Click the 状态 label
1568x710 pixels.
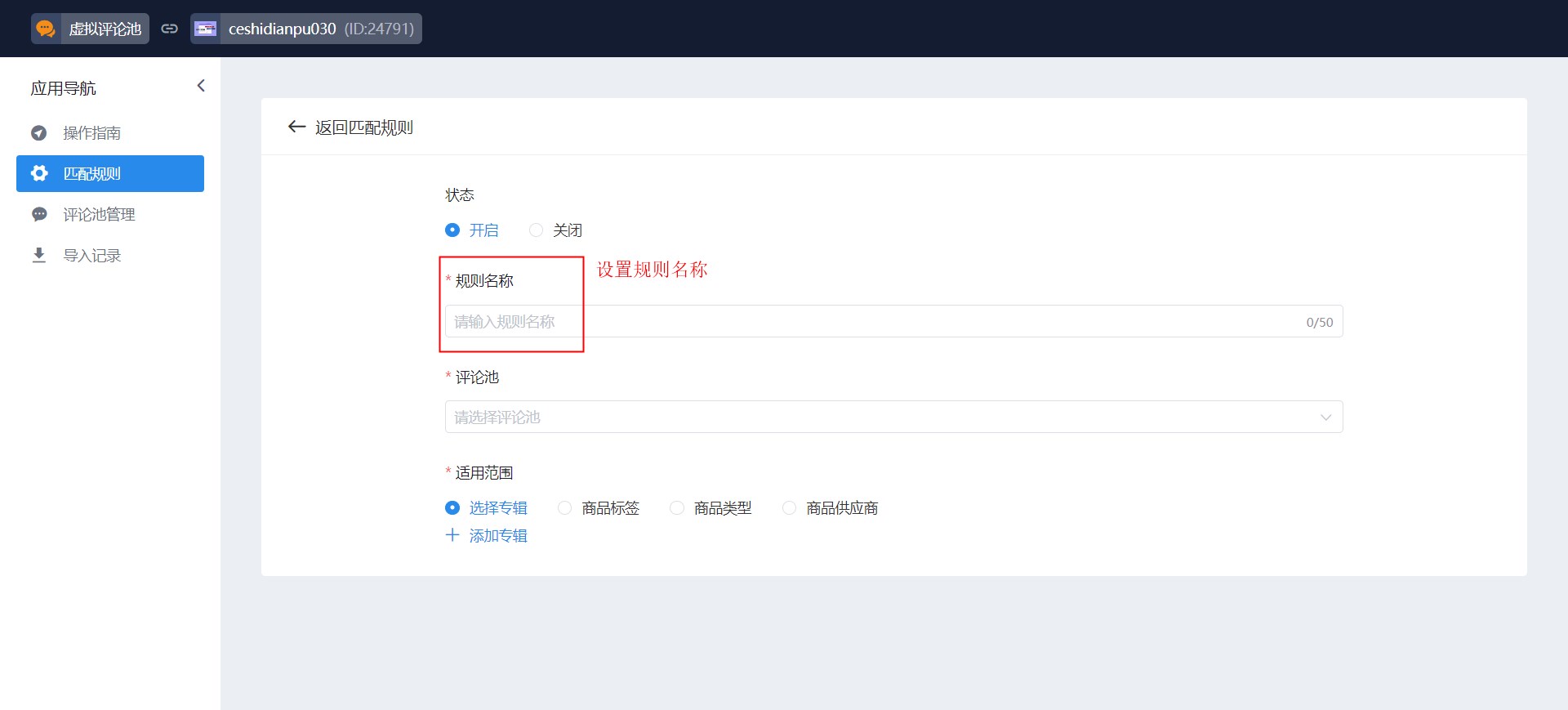(x=460, y=195)
